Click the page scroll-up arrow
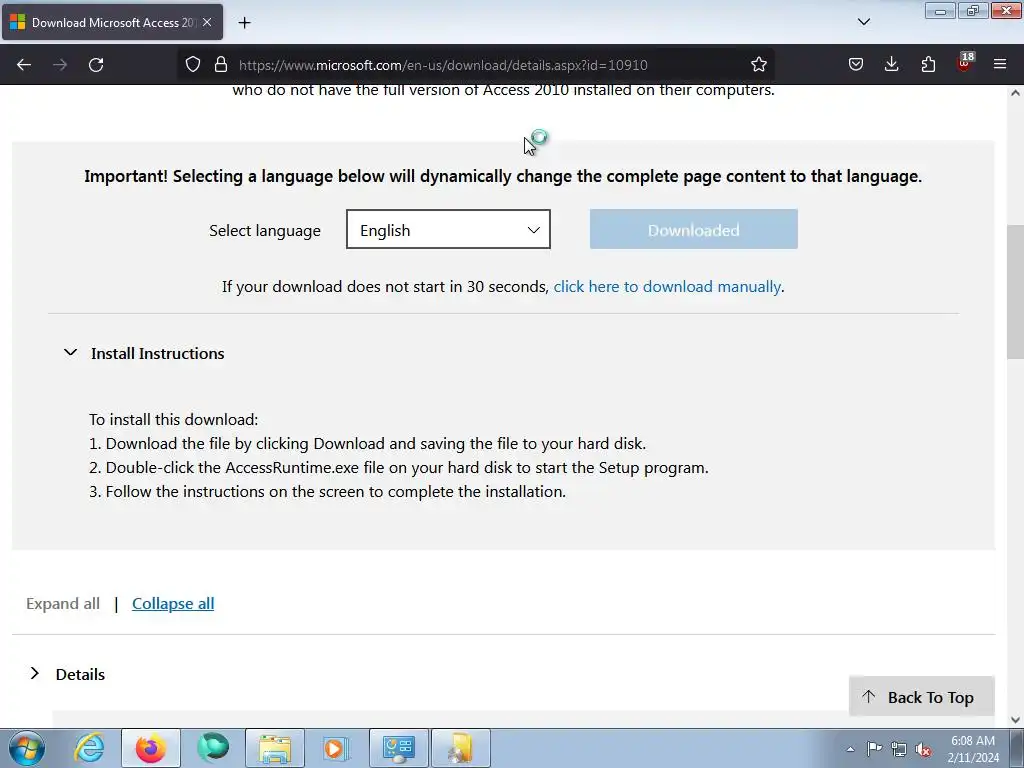1024x768 pixels. click(1015, 93)
